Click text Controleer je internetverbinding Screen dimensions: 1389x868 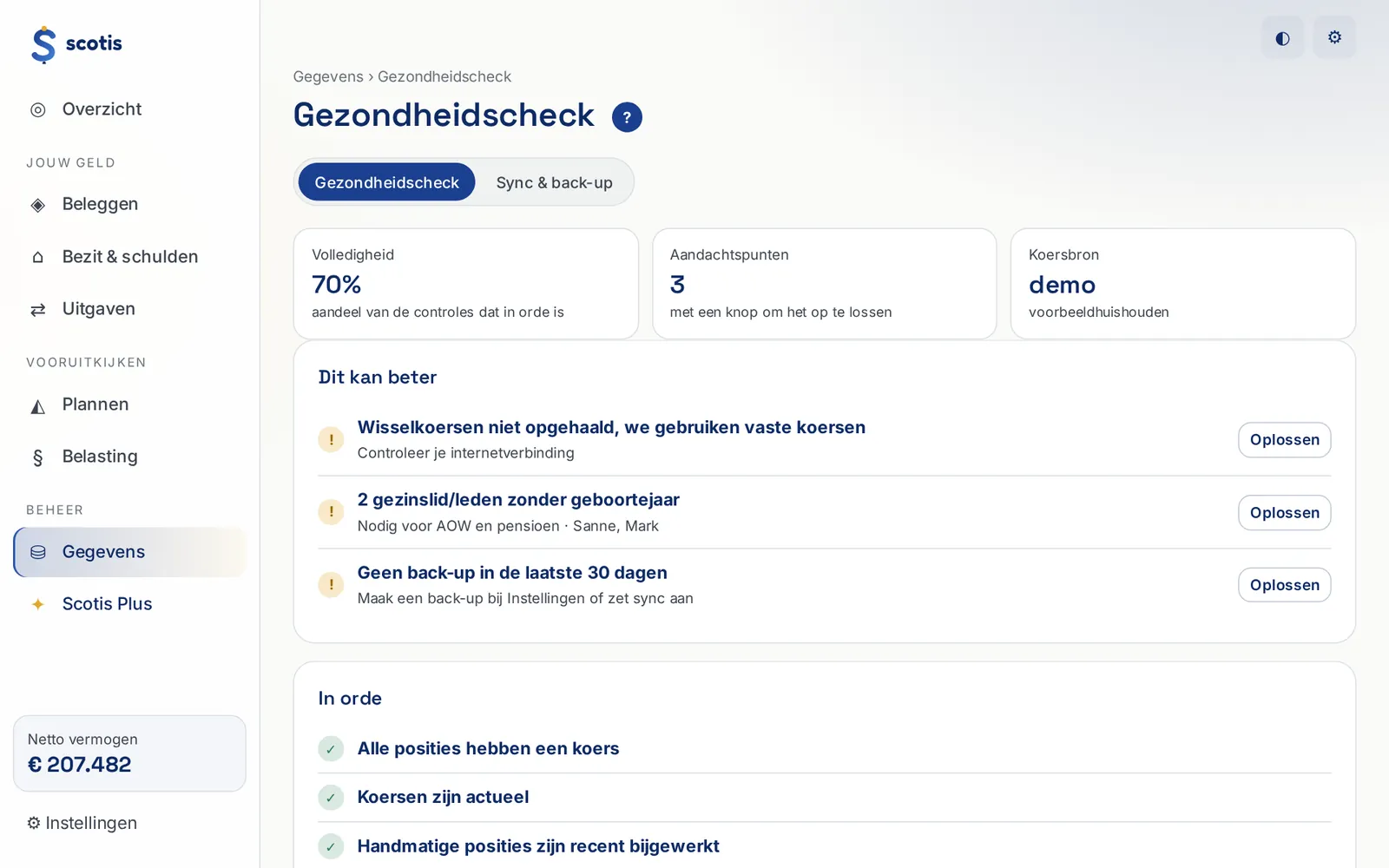pos(466,453)
